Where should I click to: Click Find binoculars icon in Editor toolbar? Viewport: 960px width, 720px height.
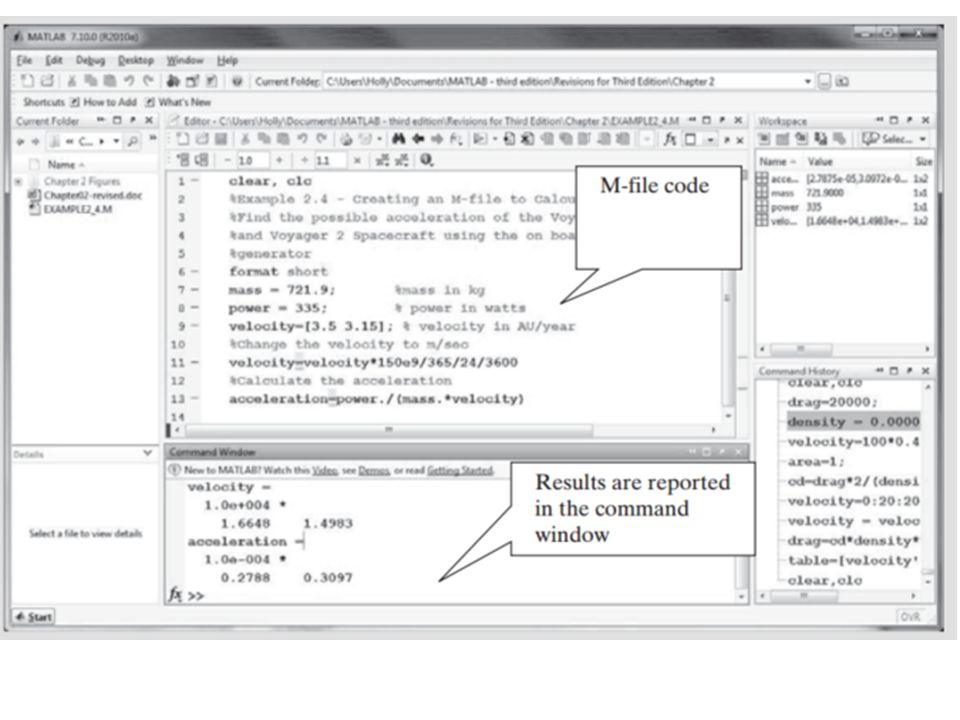click(399, 140)
